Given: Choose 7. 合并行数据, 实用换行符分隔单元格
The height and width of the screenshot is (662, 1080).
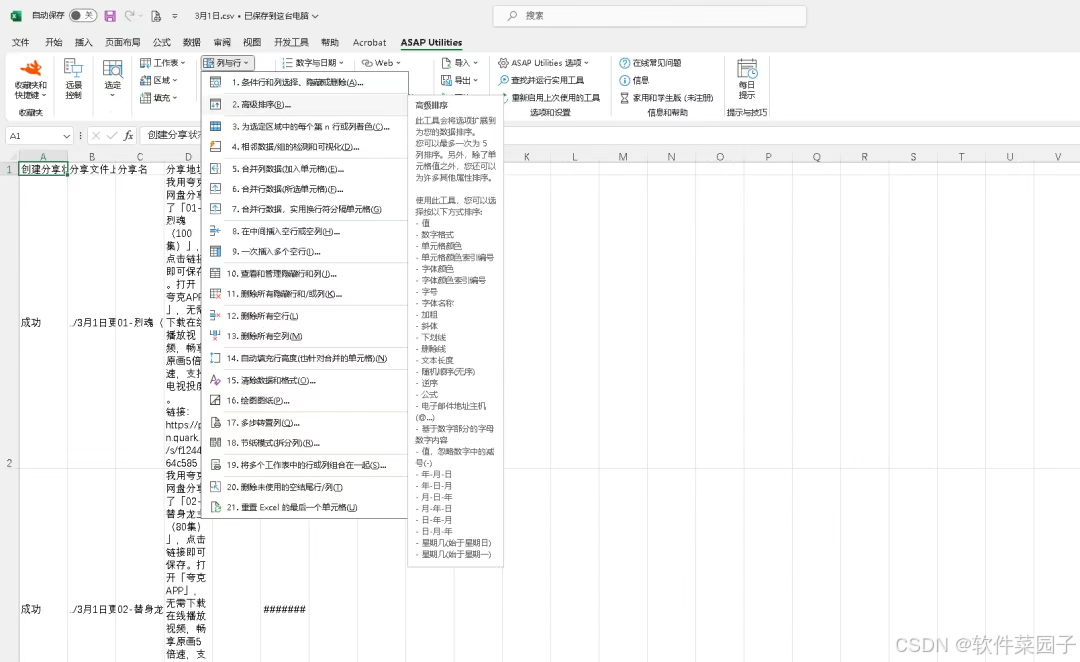Looking at the screenshot, I should point(304,209).
